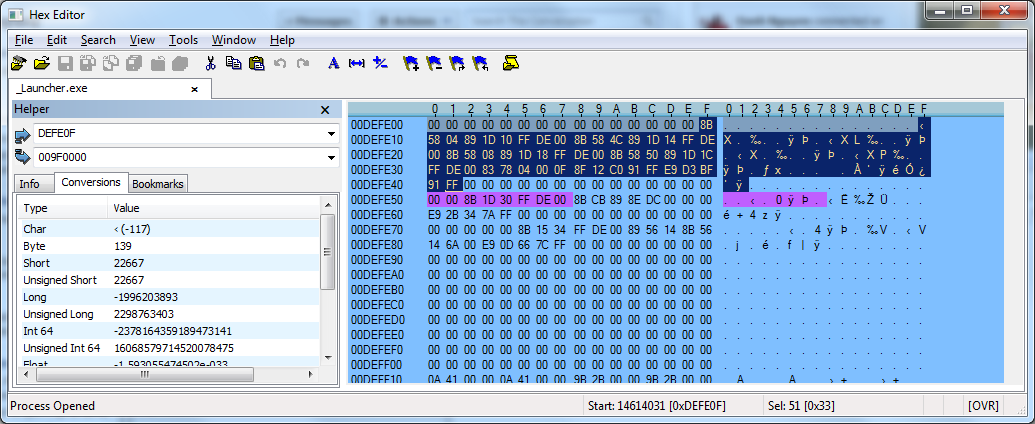Open the Tools menu
Viewport: 1035px width, 424px height.
pos(183,40)
